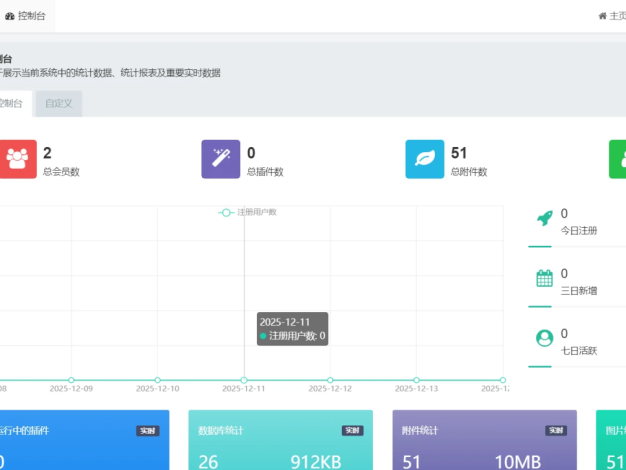Click the chart data point for 2025-12-10
Screen dimensions: 626x470
pos(158,380)
